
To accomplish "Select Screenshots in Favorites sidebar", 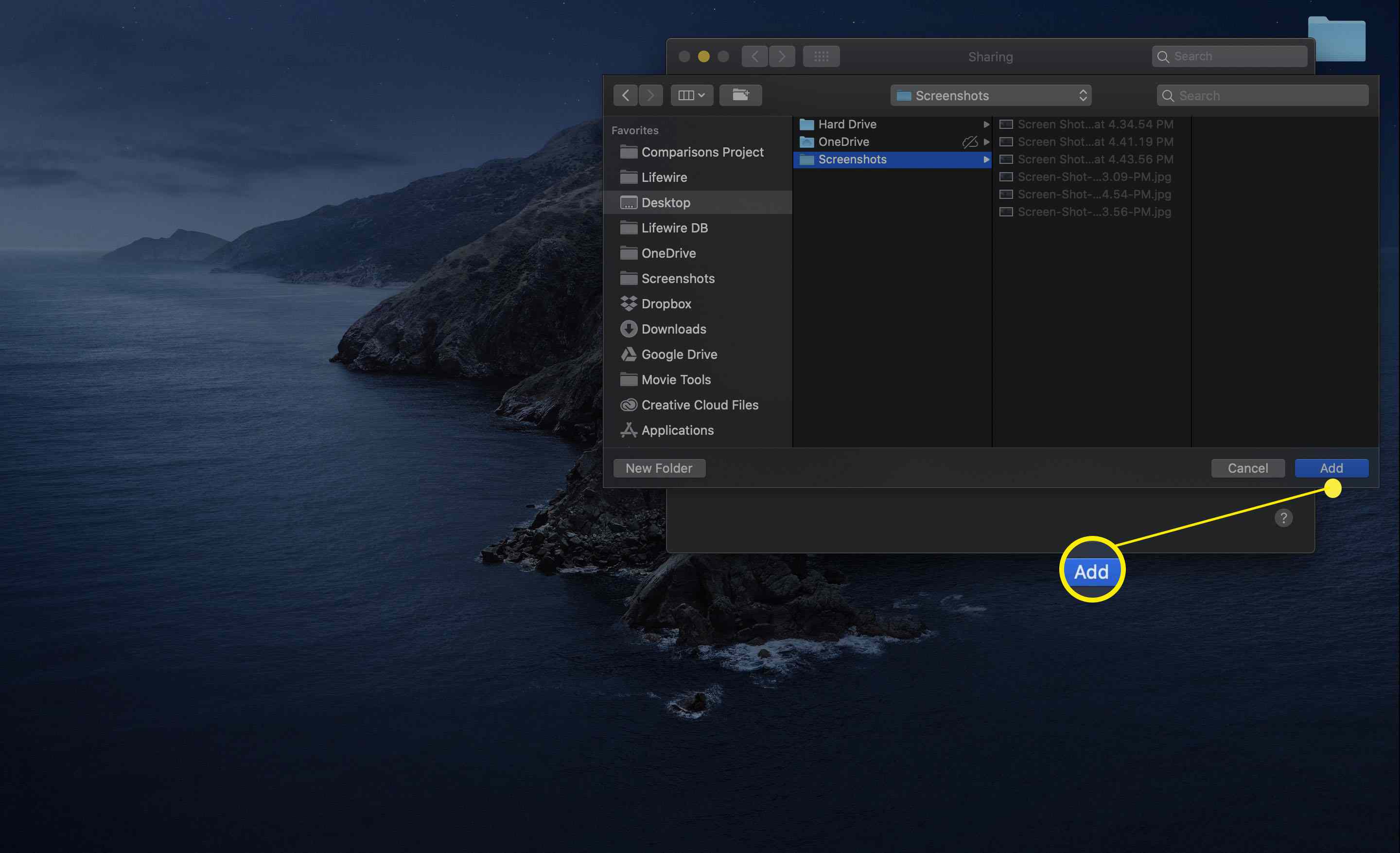I will click(698, 279).
